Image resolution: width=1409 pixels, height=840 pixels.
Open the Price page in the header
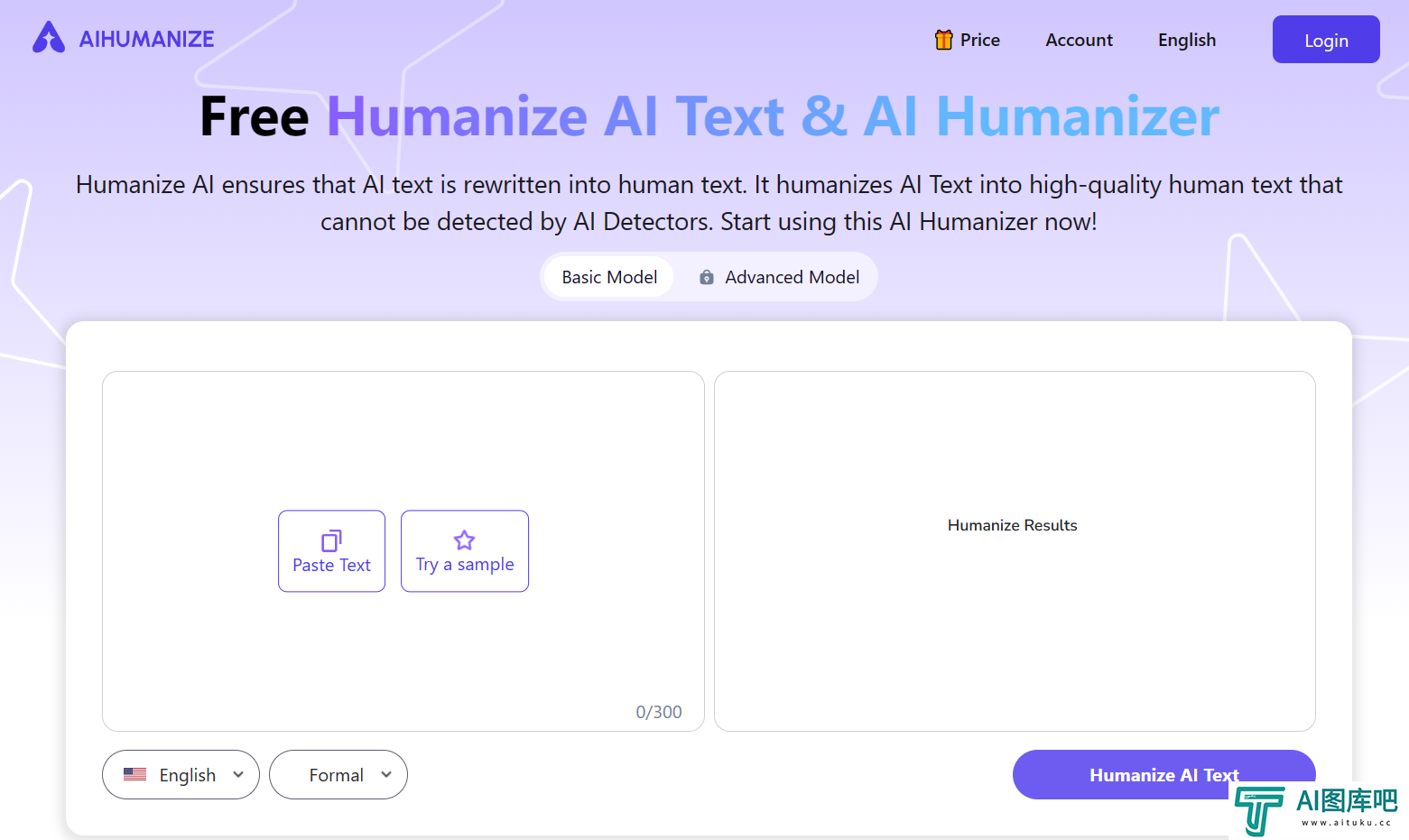[x=968, y=40]
